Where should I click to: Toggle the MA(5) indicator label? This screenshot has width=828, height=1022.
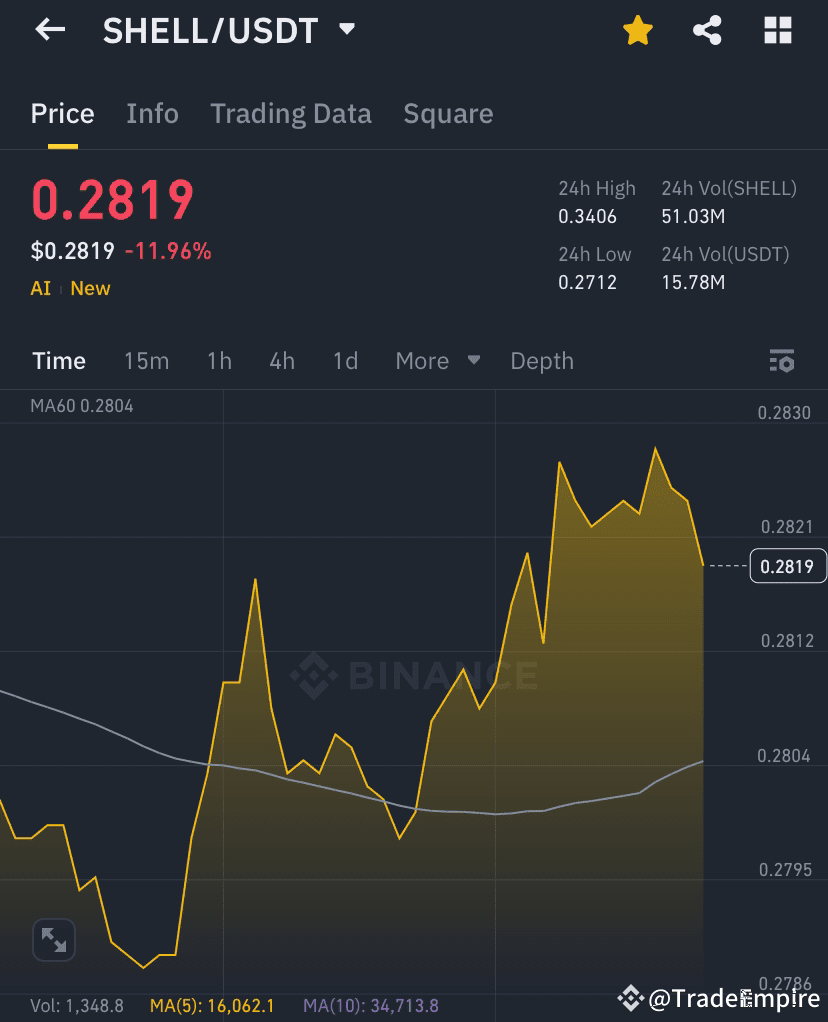click(212, 1005)
